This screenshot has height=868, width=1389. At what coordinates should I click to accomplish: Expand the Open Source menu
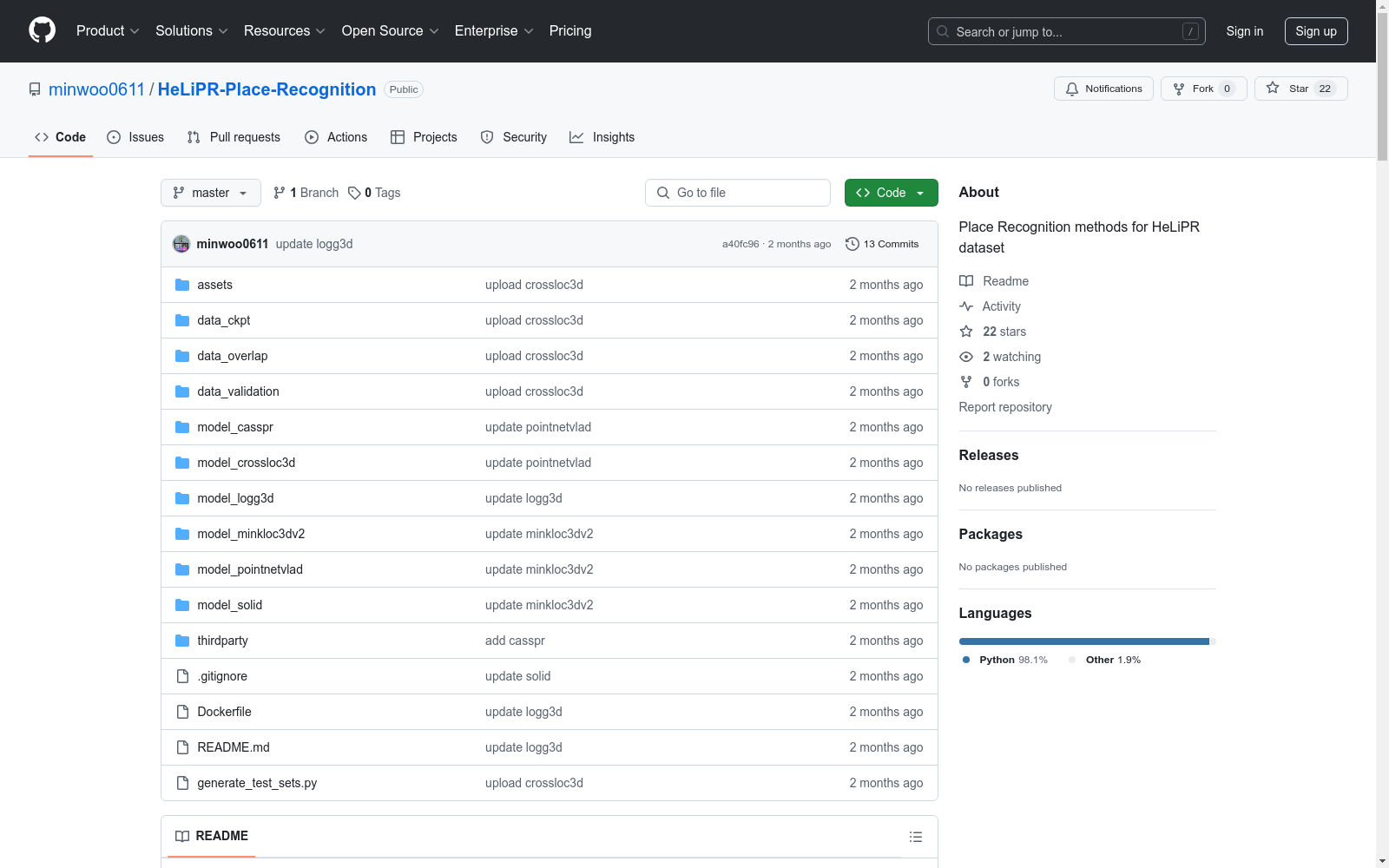tap(390, 31)
